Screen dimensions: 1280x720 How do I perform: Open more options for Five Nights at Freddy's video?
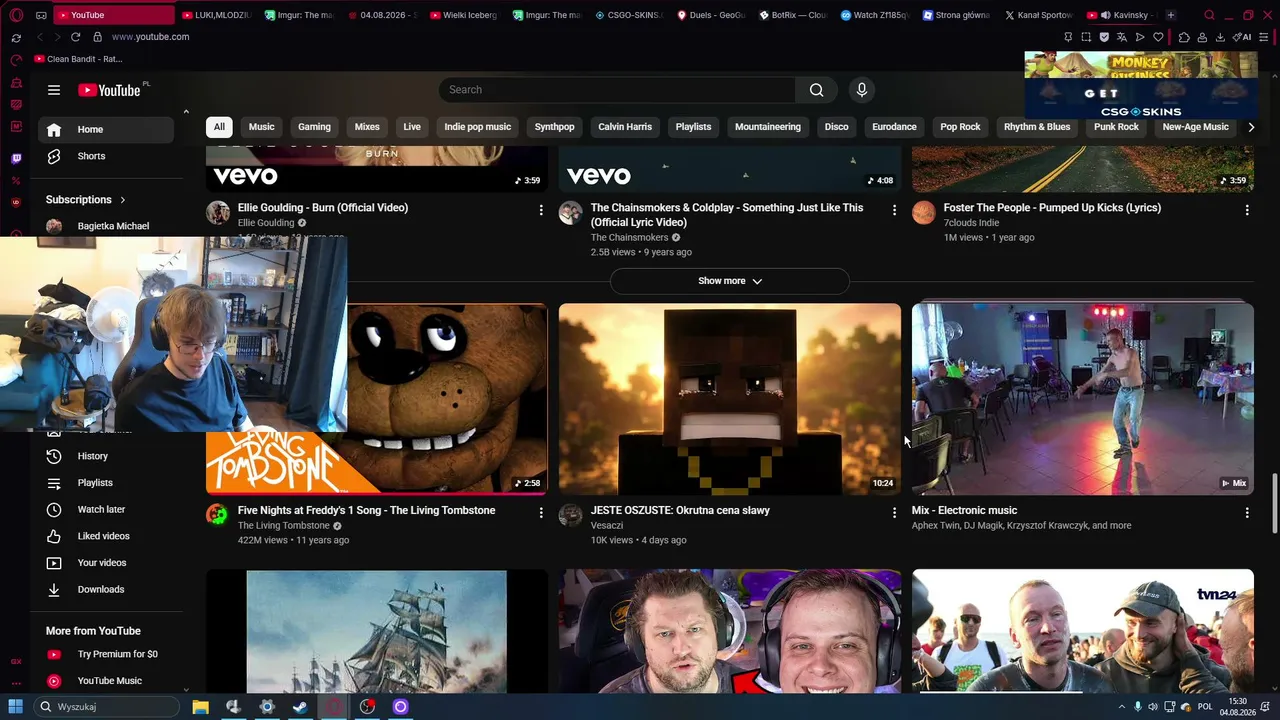[541, 513]
